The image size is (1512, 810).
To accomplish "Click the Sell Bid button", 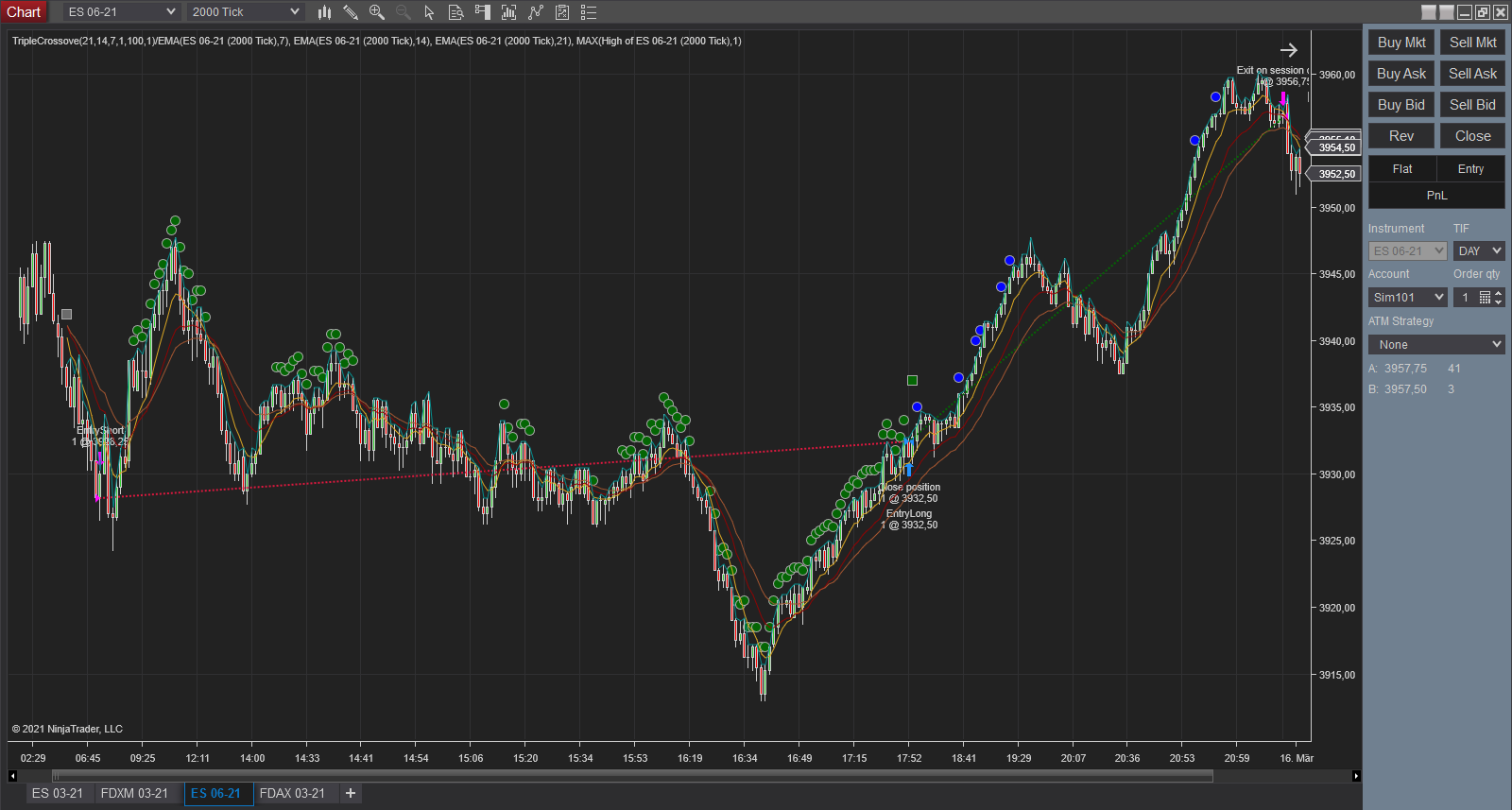I will tap(1472, 105).
